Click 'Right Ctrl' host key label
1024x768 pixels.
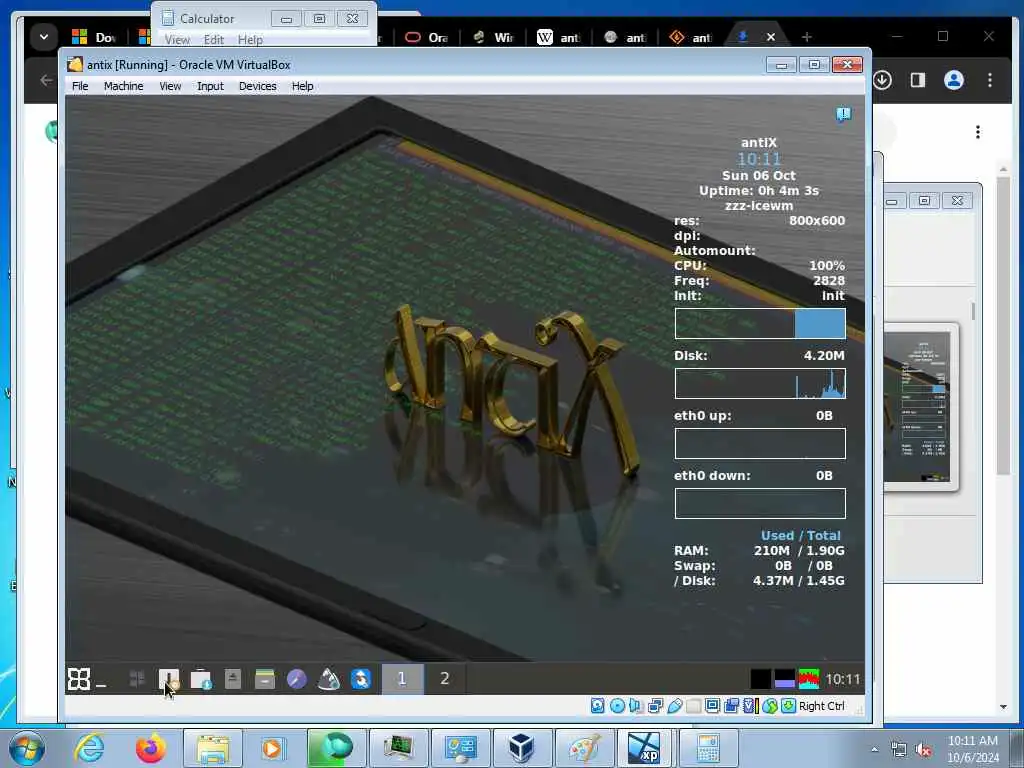(822, 706)
